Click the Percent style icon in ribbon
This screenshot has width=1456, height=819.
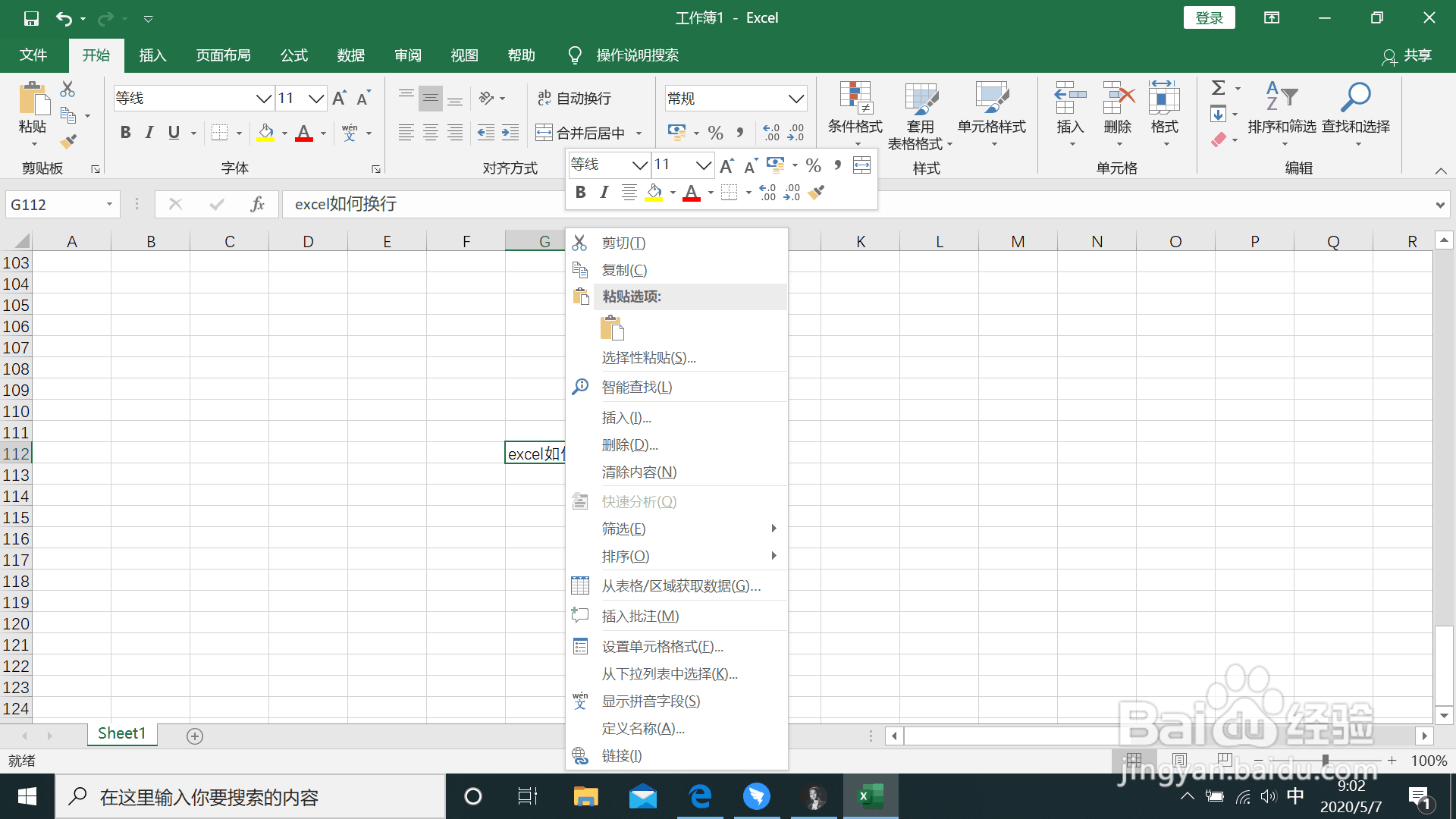pyautogui.click(x=715, y=133)
